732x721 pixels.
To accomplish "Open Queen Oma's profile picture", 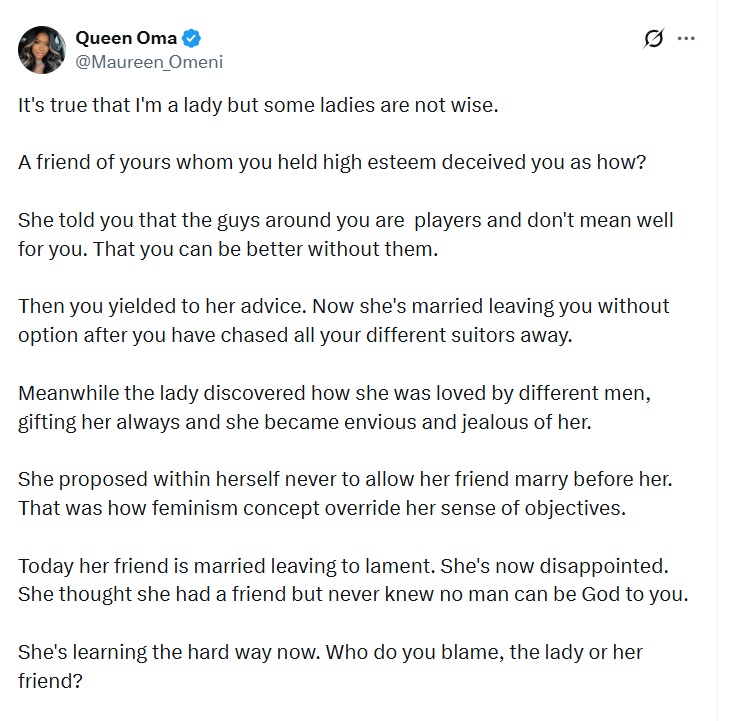I will tap(43, 49).
